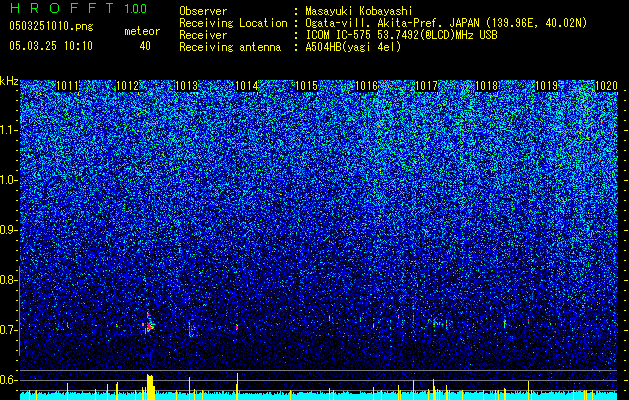Image resolution: width=629 pixels, height=400 pixels.
Task: Click the meteor label
Action: [x=142, y=31]
